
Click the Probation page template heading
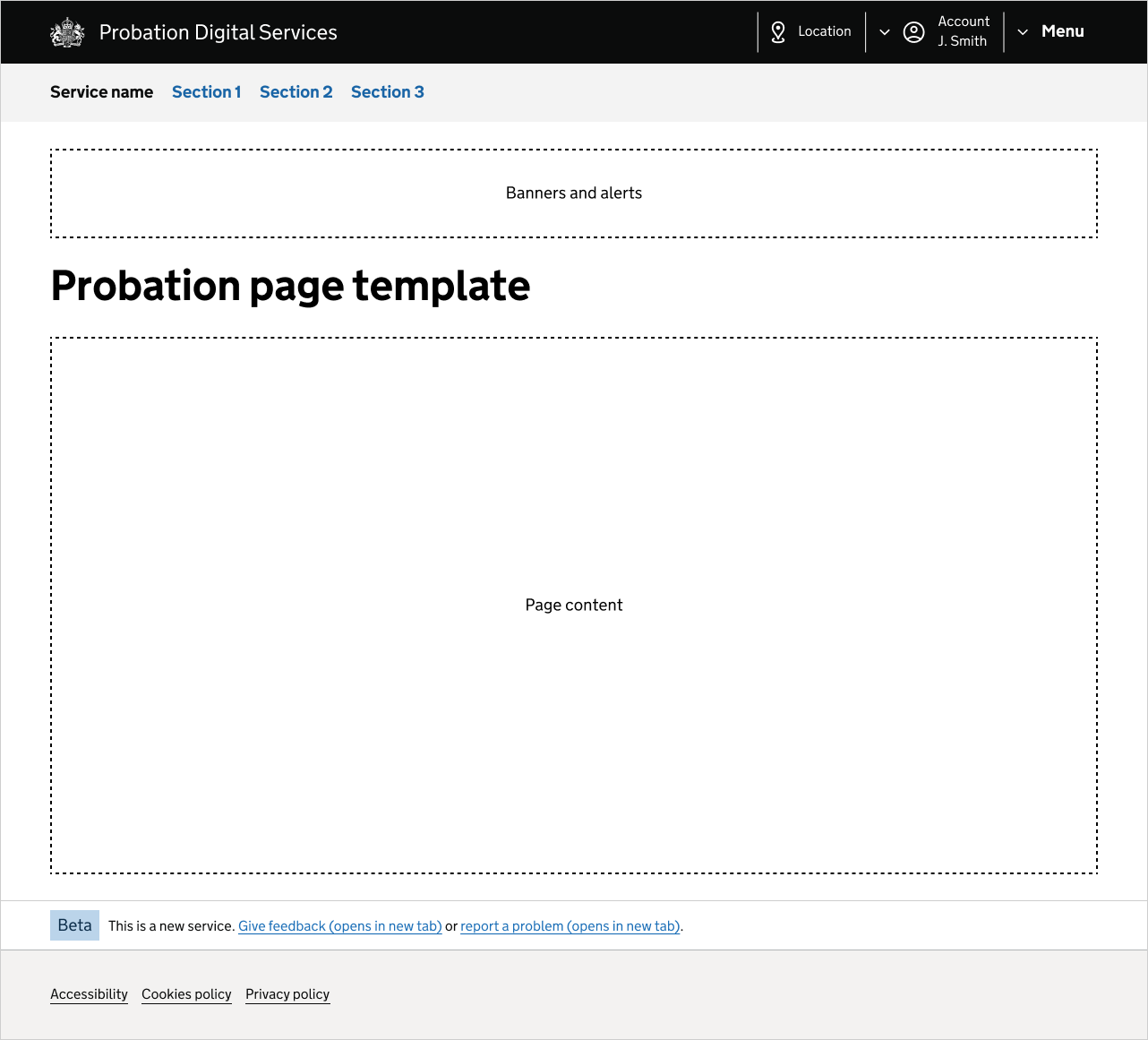[290, 286]
